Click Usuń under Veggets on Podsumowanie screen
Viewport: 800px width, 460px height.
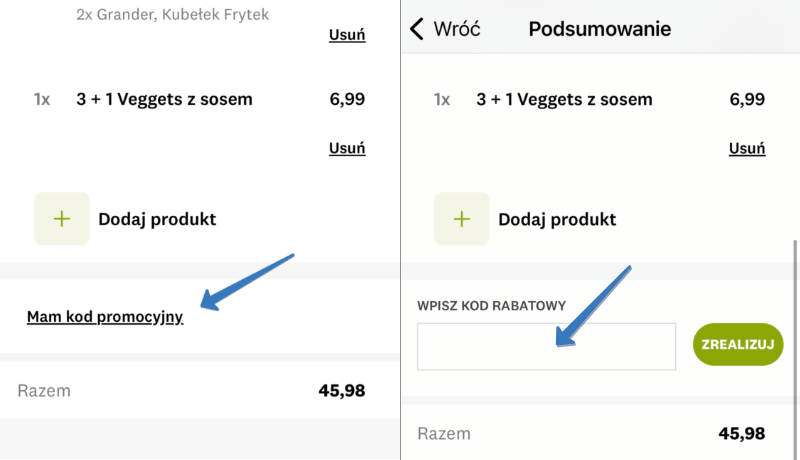coord(747,148)
